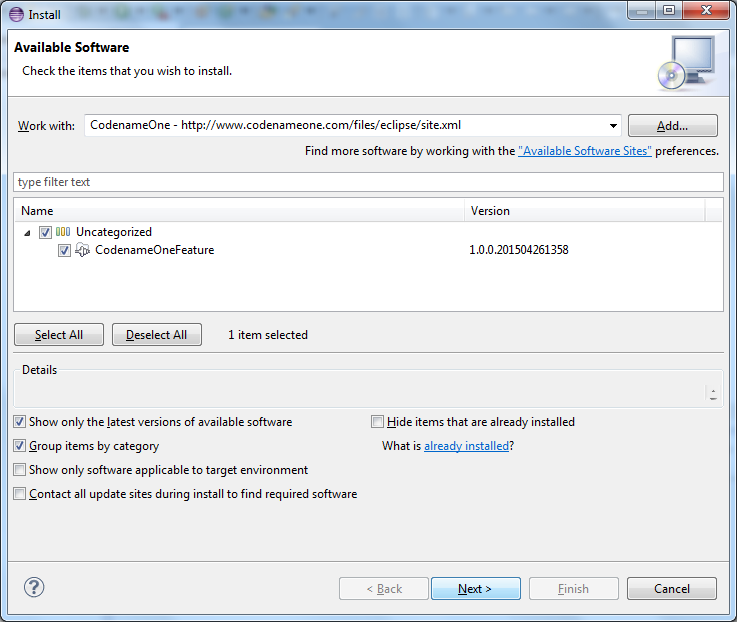Open the already installed link

[466, 446]
